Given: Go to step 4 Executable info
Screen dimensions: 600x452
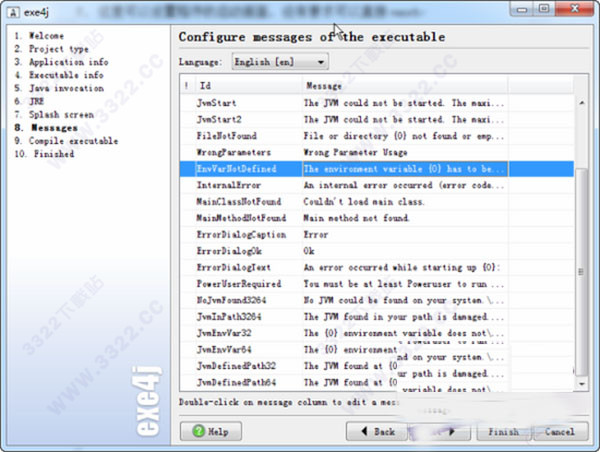Looking at the screenshot, I should click(59, 75).
